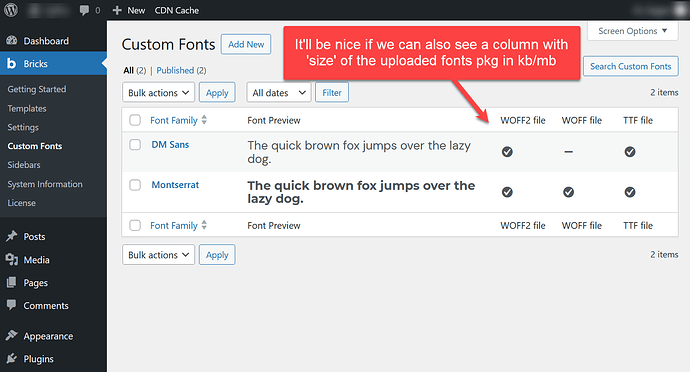Open the comments bubble in admin bar

tap(84, 10)
